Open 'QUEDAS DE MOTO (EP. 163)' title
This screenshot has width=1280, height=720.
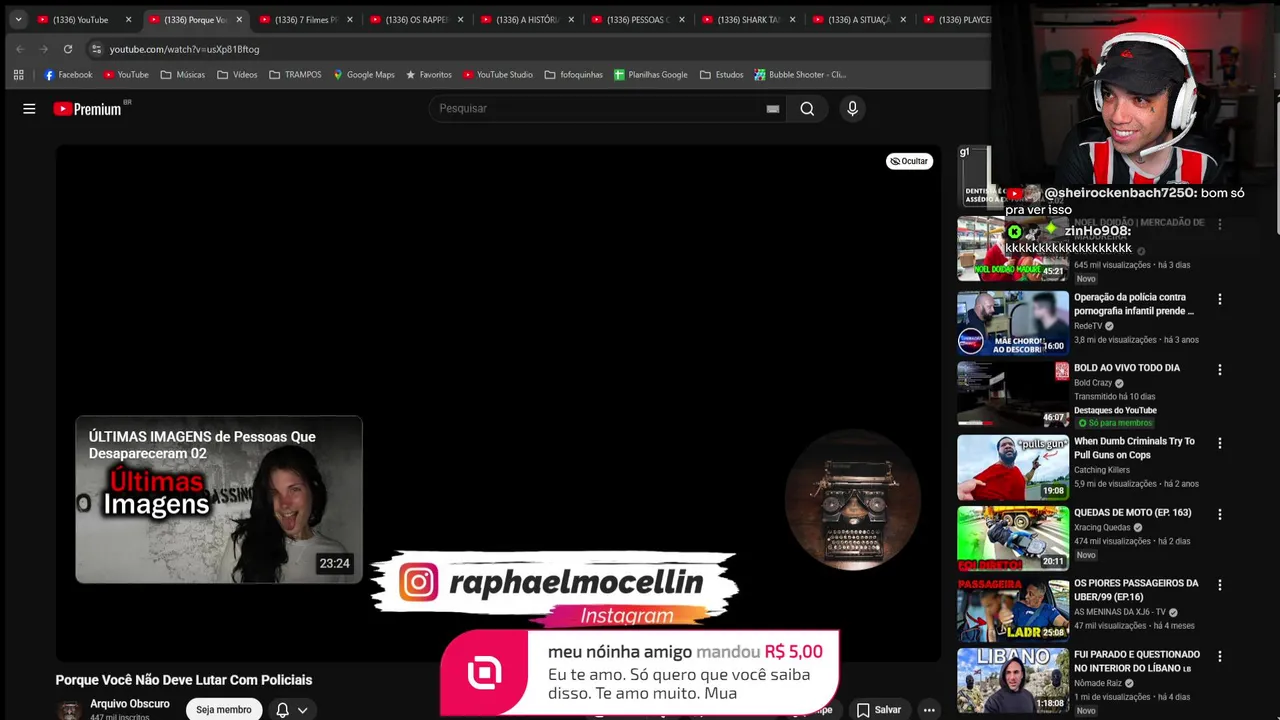[x=1132, y=513]
